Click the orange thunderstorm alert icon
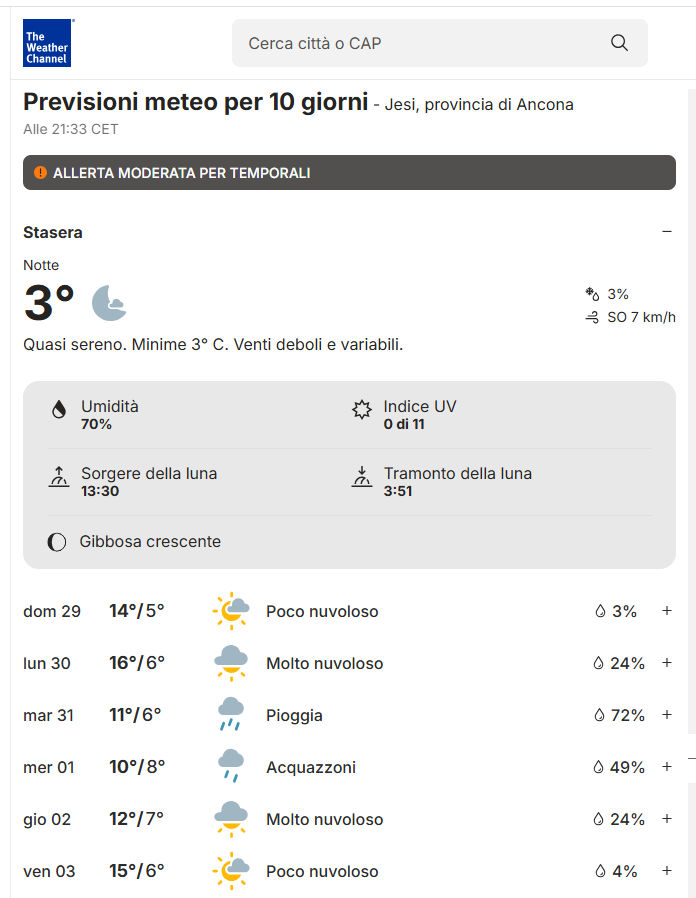The height and width of the screenshot is (898, 696). click(x=40, y=173)
